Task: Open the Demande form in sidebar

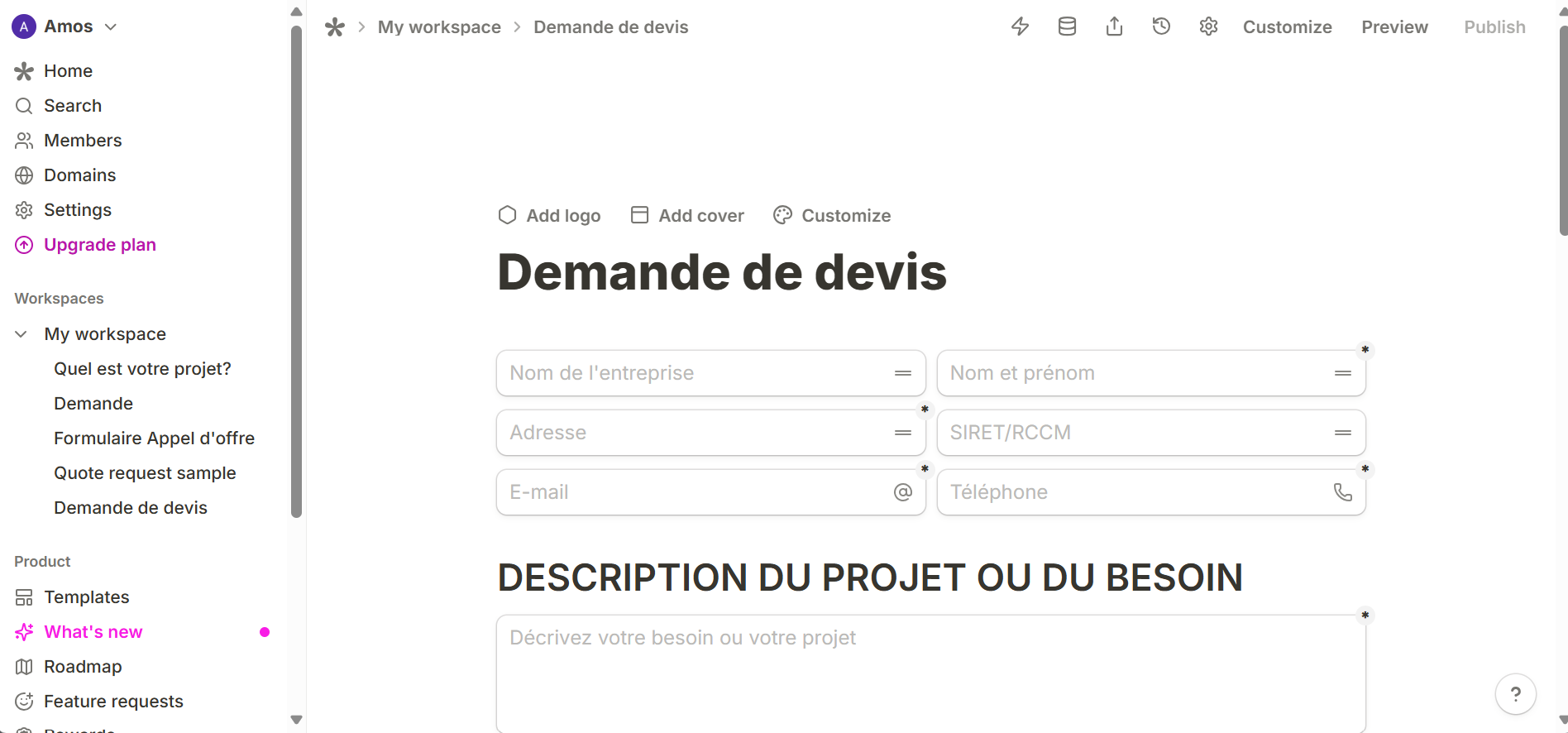Action: [93, 404]
